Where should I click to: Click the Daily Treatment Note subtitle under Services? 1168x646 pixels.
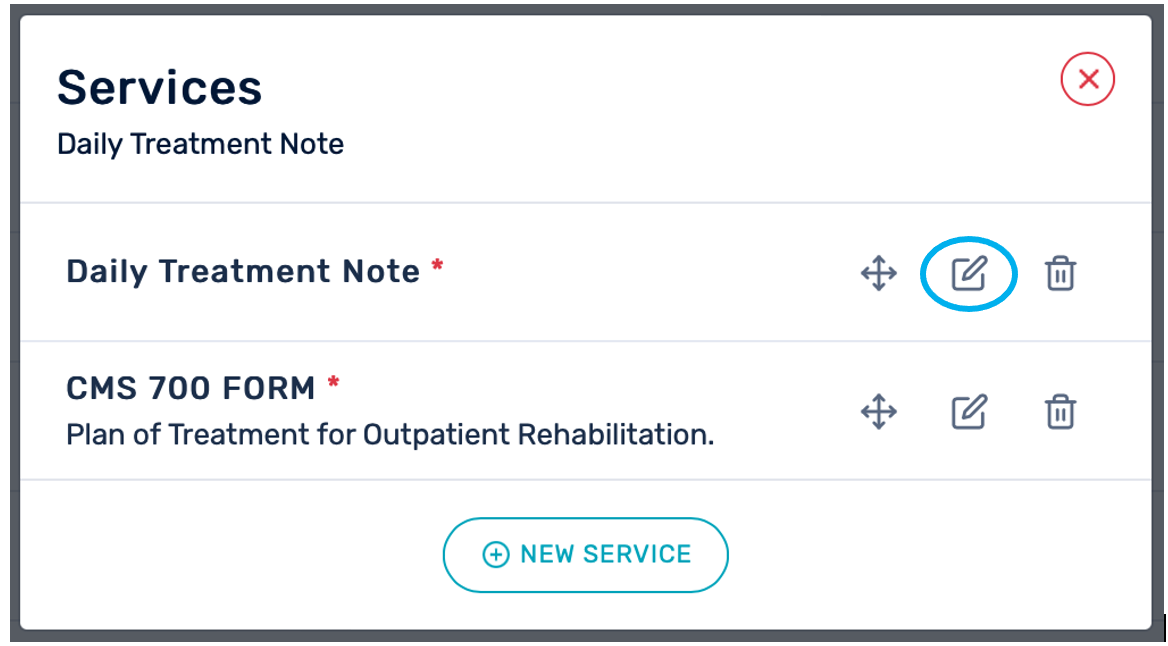200,144
